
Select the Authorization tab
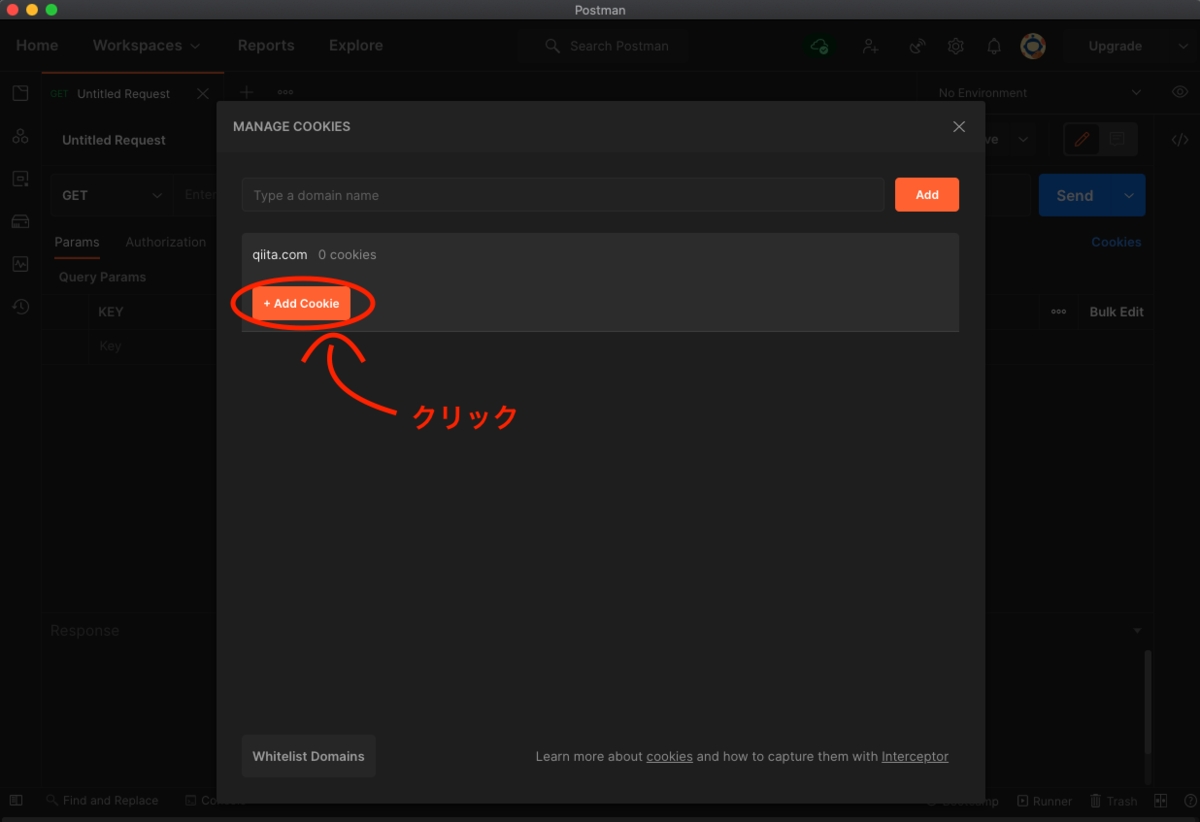[166, 242]
